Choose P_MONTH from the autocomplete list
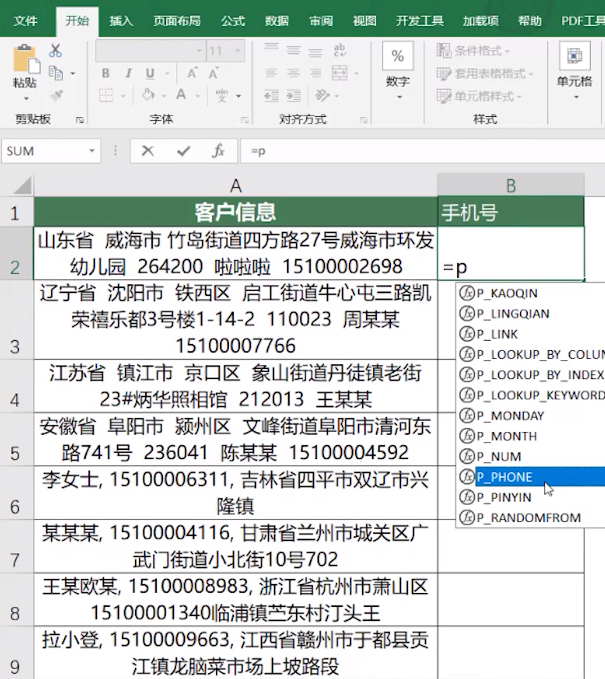This screenshot has height=679, width=605. pos(531,436)
